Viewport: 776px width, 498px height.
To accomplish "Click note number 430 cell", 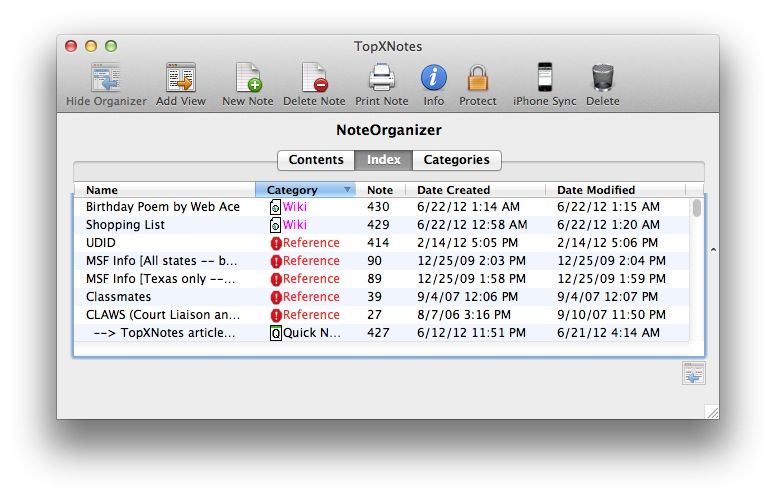I will pos(378,206).
